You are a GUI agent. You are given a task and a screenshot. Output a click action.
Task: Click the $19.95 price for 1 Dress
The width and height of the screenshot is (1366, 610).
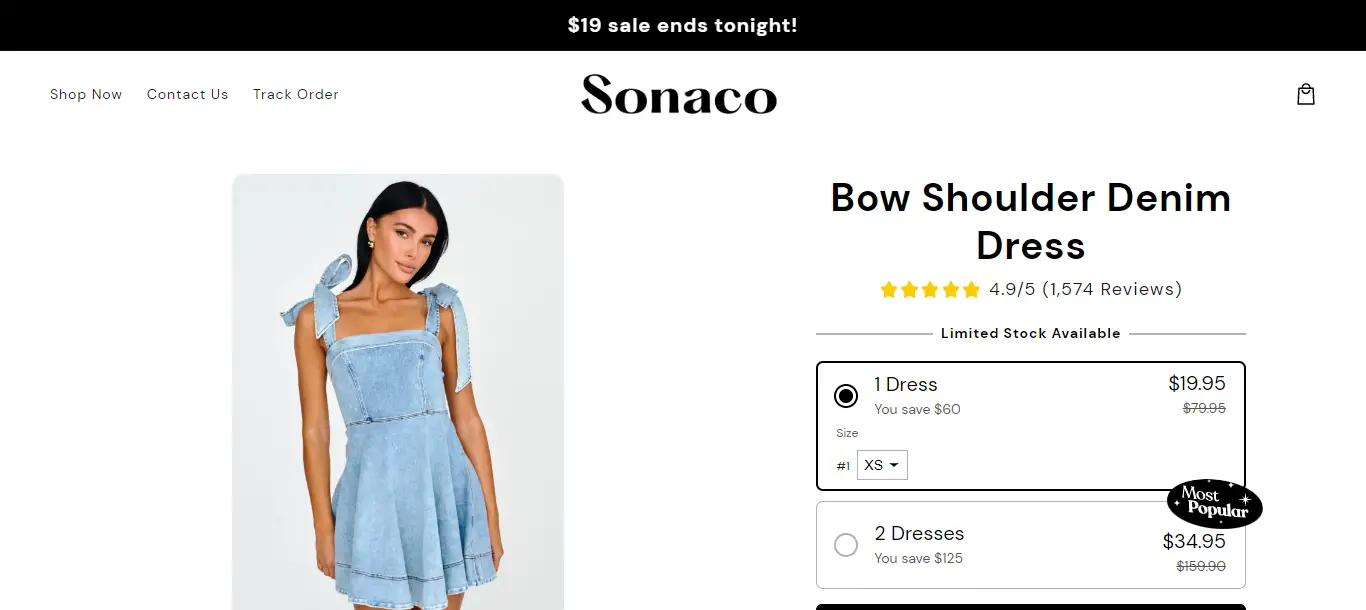coord(1196,383)
